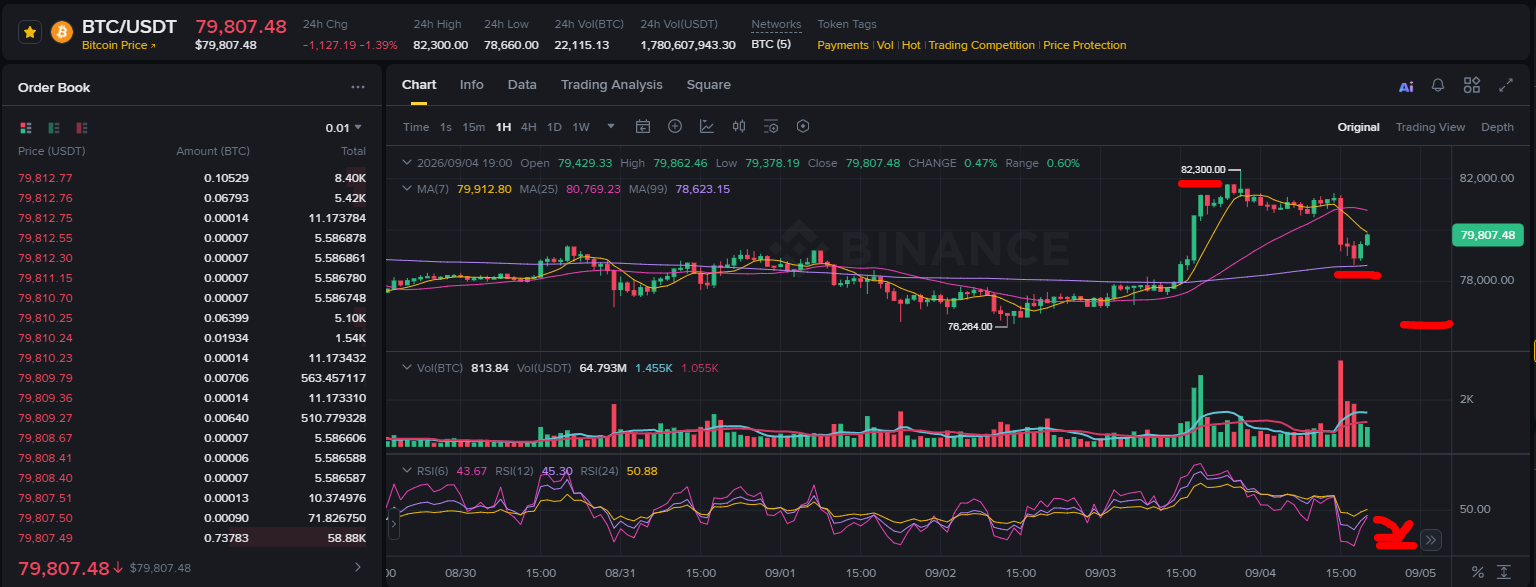Click the favorite star icon for BTC/USDT
The image size is (1536, 587).
(x=30, y=32)
